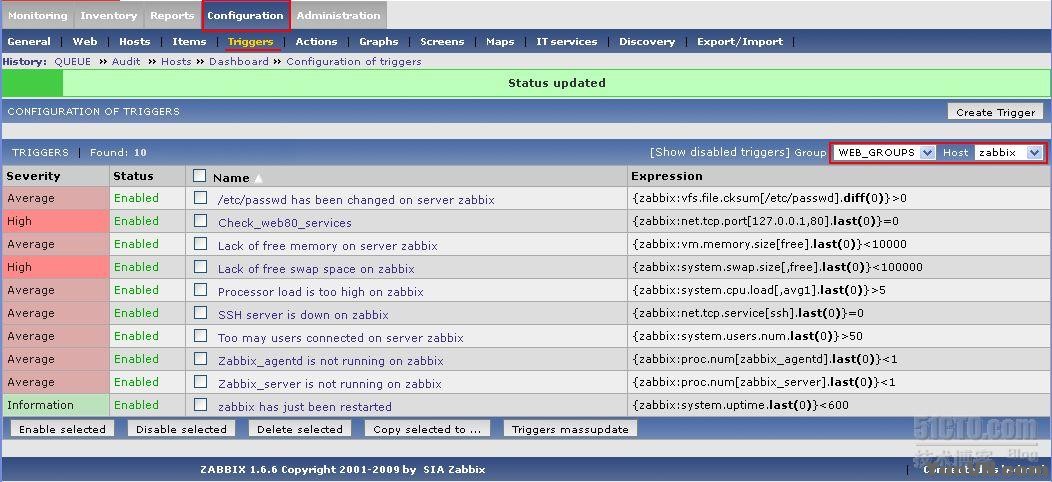
Task: Open the Graphs submenu
Action: (378, 42)
